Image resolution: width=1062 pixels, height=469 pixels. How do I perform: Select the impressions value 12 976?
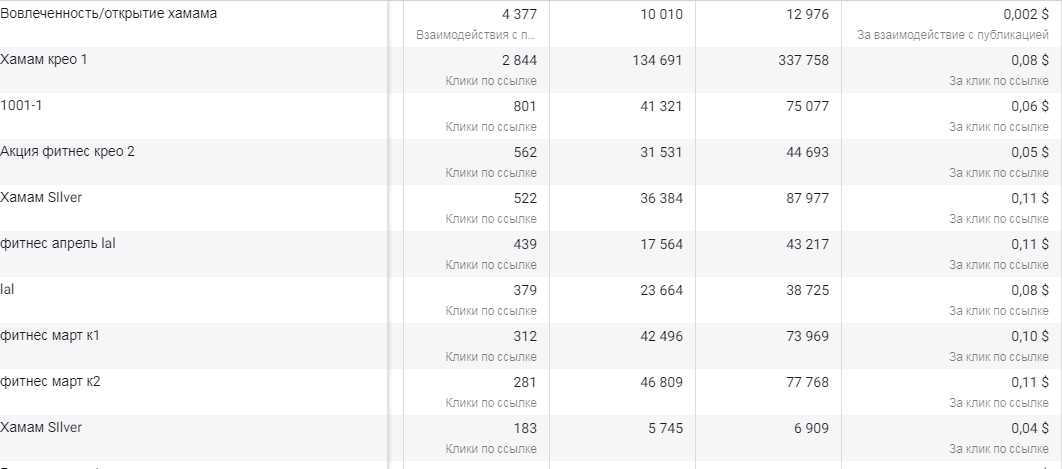coord(807,14)
